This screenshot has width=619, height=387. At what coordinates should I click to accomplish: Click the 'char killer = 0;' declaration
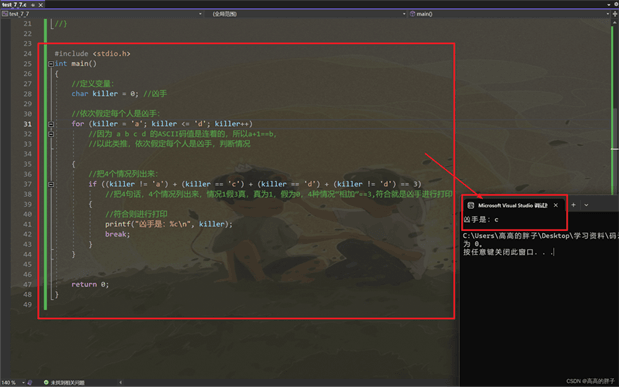pos(105,94)
